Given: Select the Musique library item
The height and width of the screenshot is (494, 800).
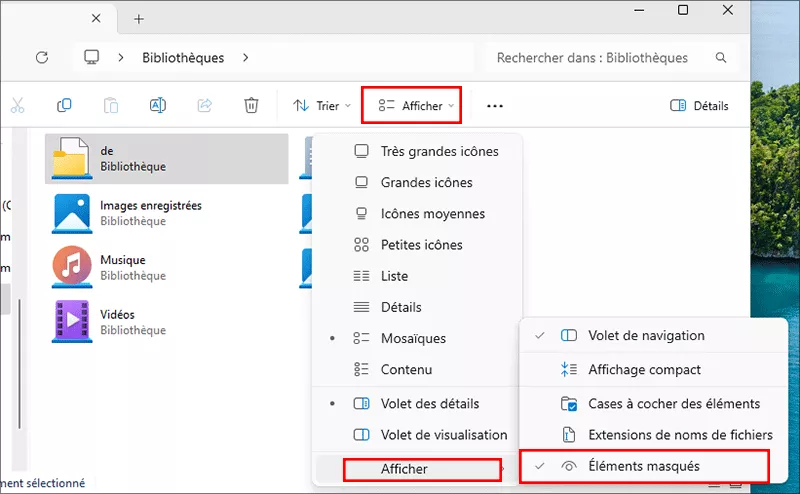Looking at the screenshot, I should coord(122,266).
